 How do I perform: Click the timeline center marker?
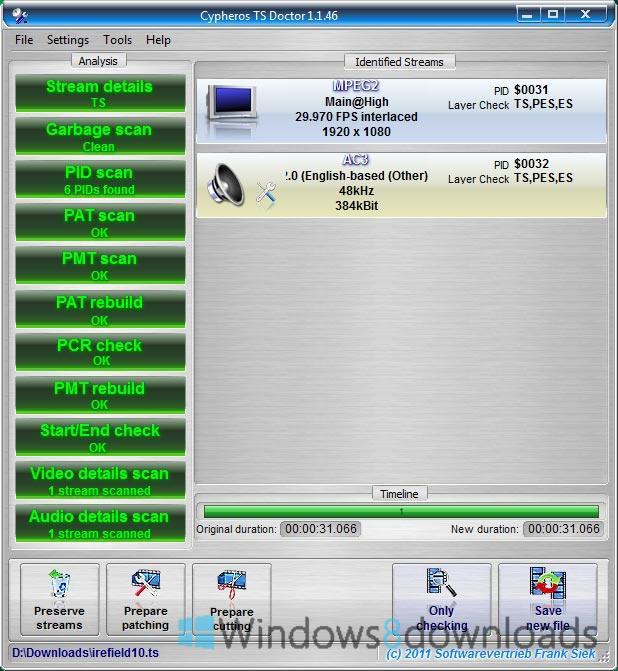pyautogui.click(x=401, y=511)
